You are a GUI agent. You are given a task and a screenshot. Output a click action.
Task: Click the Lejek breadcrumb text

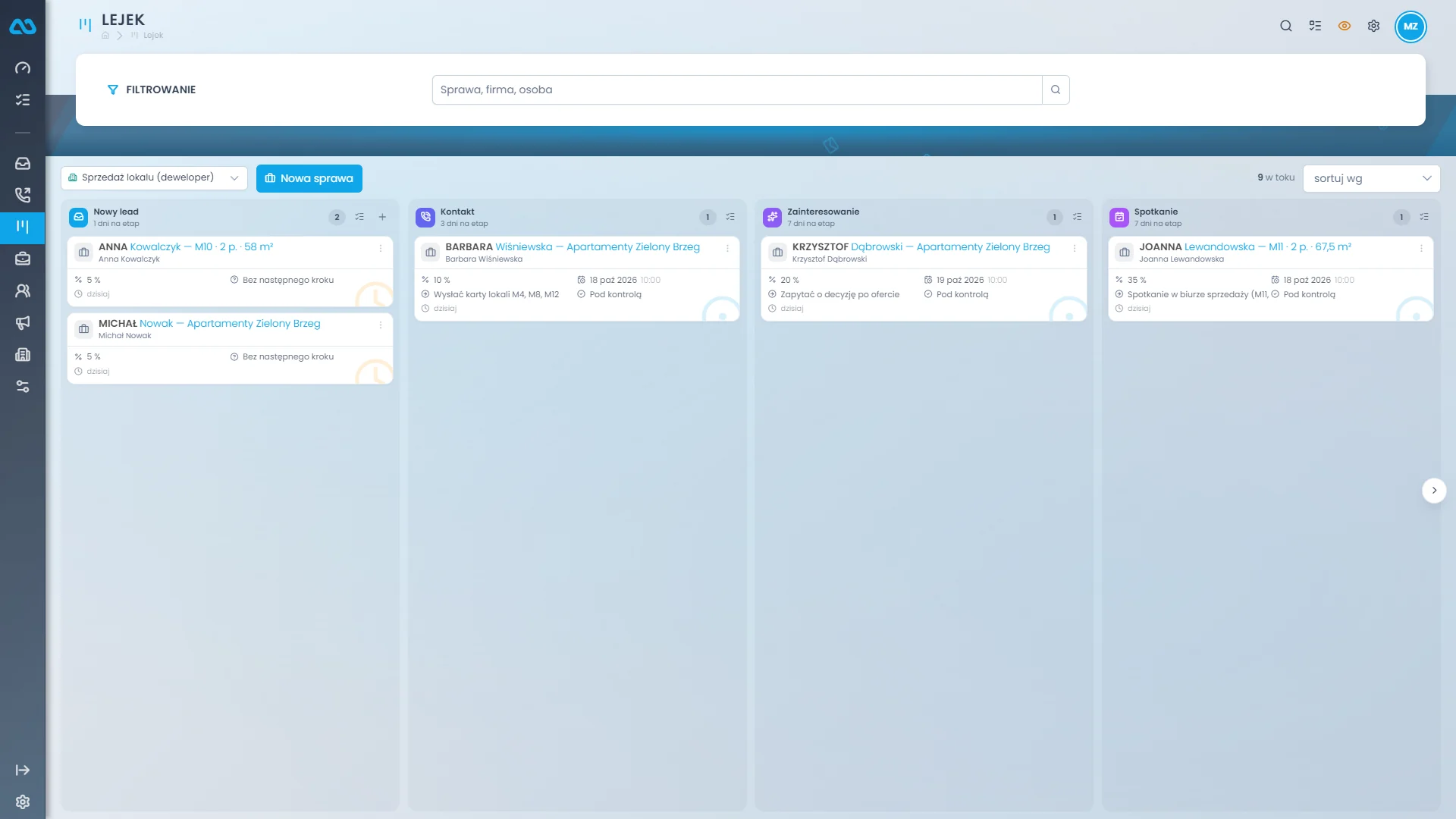(153, 36)
